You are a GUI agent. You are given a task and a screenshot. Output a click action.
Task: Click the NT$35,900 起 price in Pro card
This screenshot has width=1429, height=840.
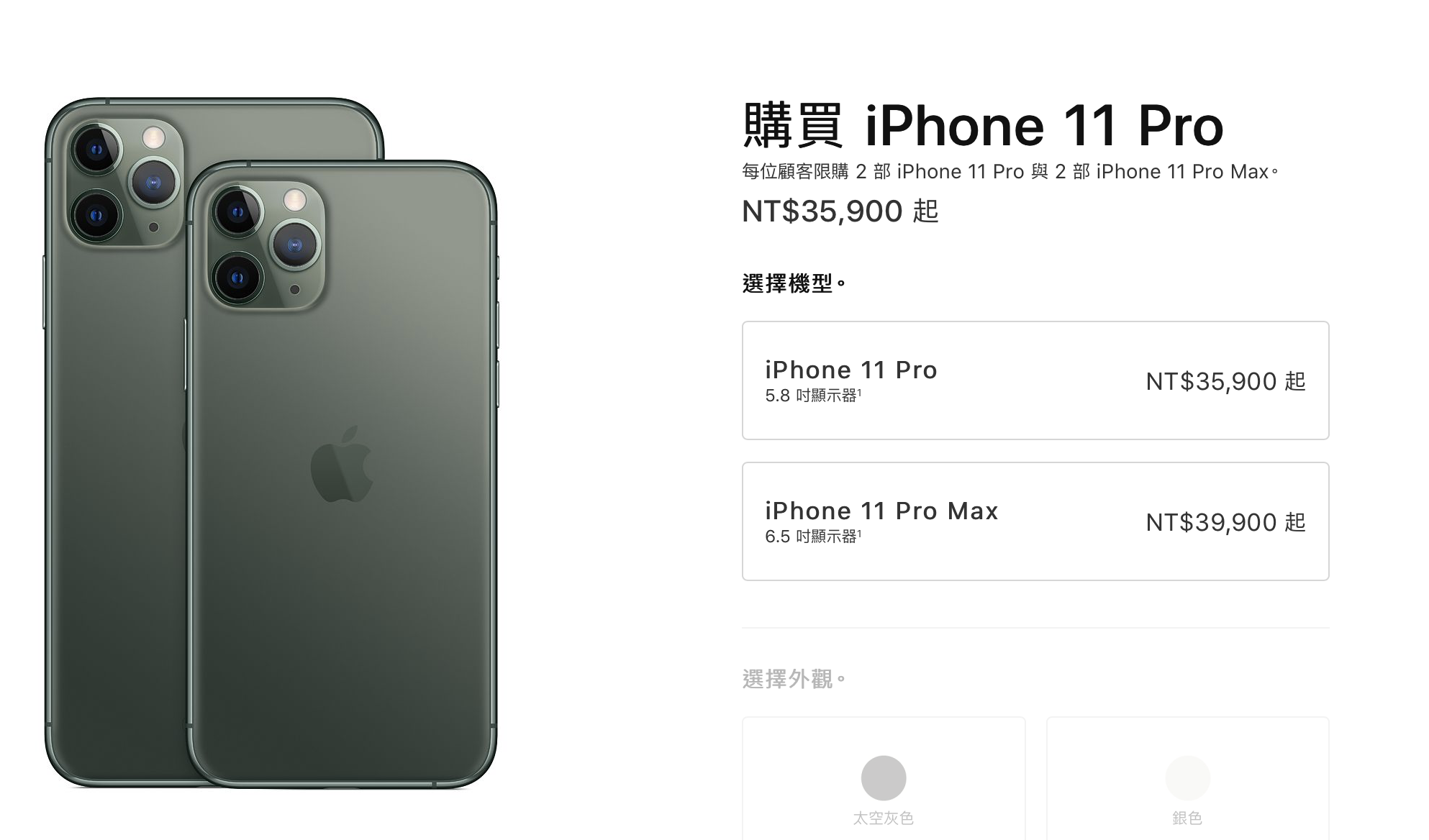(1226, 381)
